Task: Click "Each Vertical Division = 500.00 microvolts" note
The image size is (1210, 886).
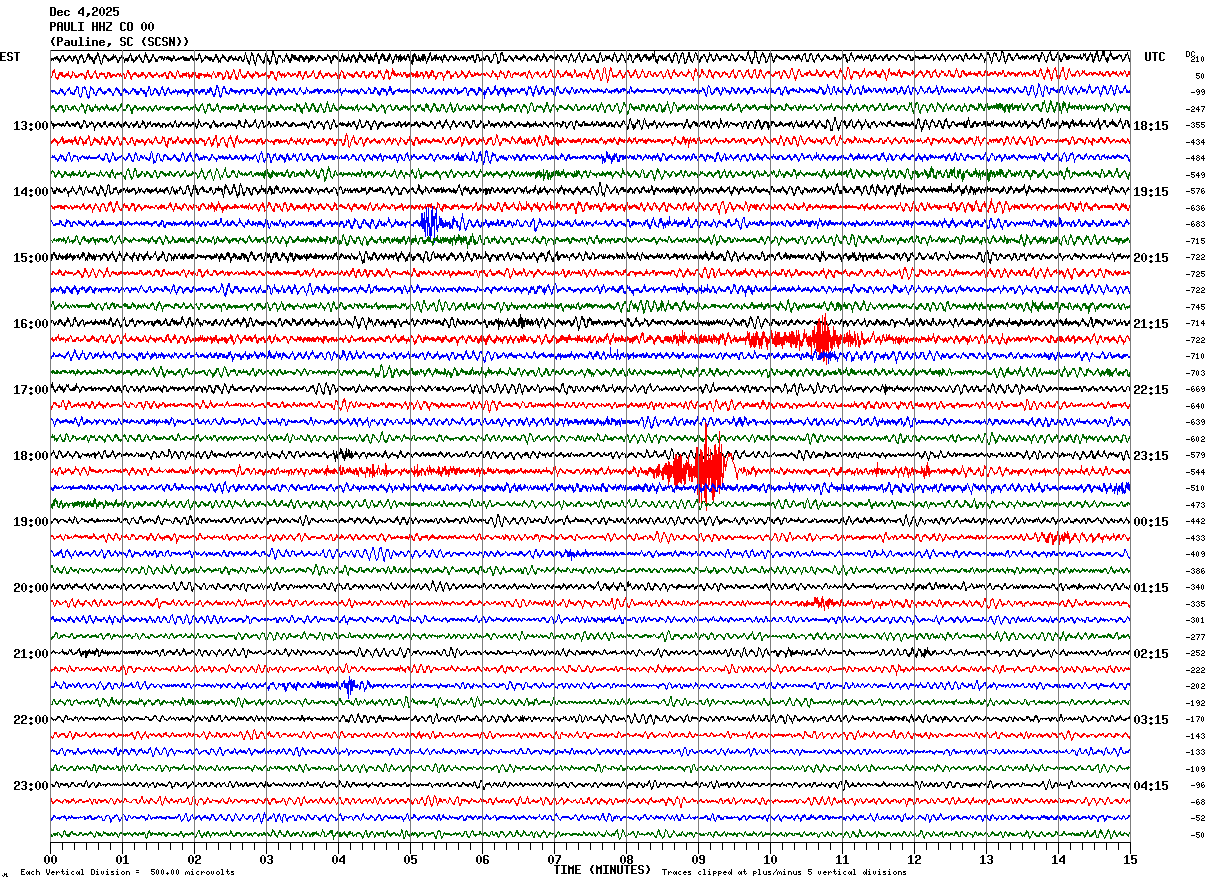Action: 127,873
